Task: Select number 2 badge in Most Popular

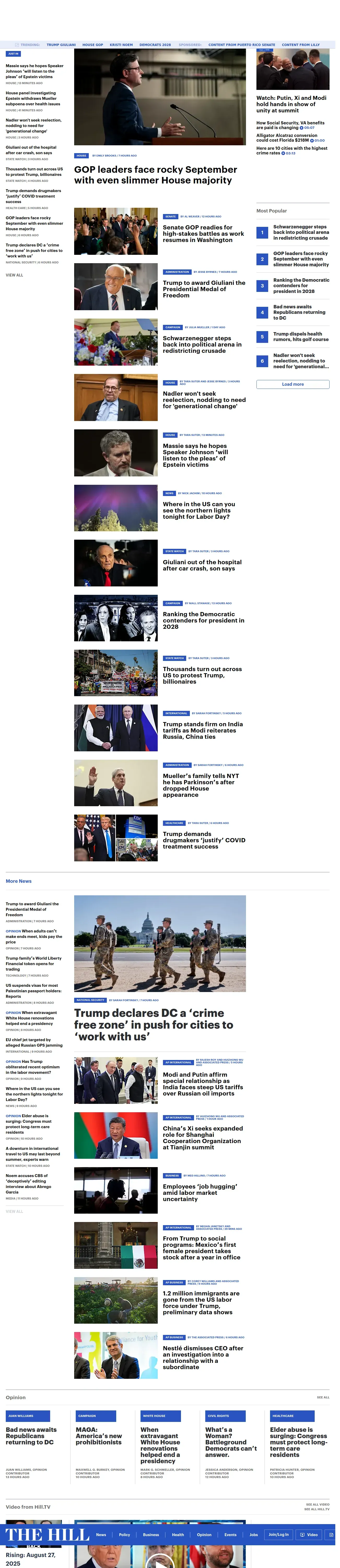Action: [262, 259]
